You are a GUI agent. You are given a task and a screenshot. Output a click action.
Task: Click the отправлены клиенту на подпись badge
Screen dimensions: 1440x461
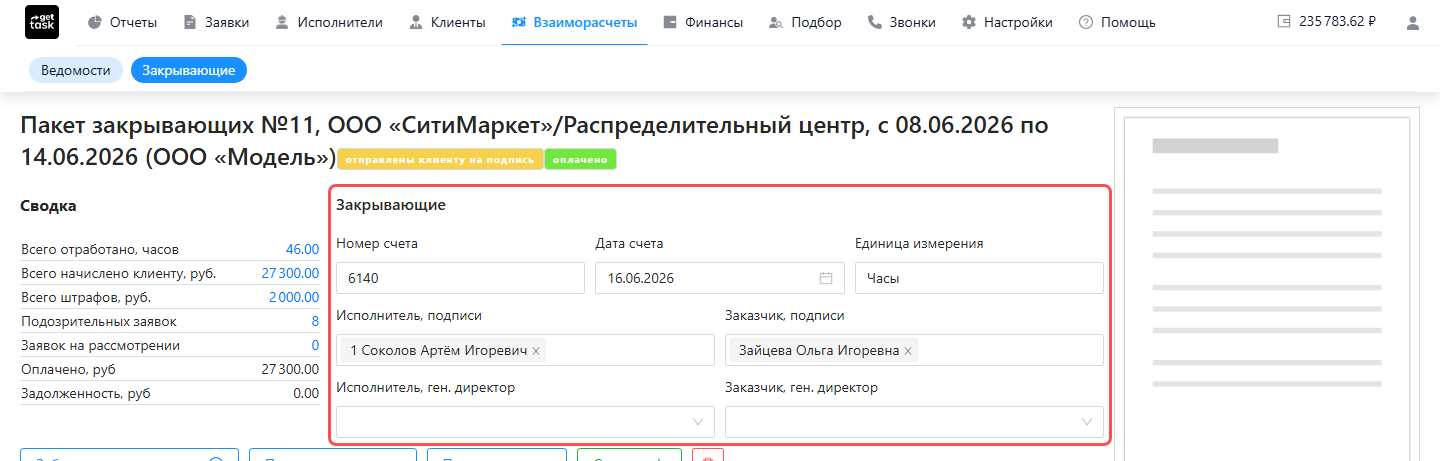(x=440, y=159)
